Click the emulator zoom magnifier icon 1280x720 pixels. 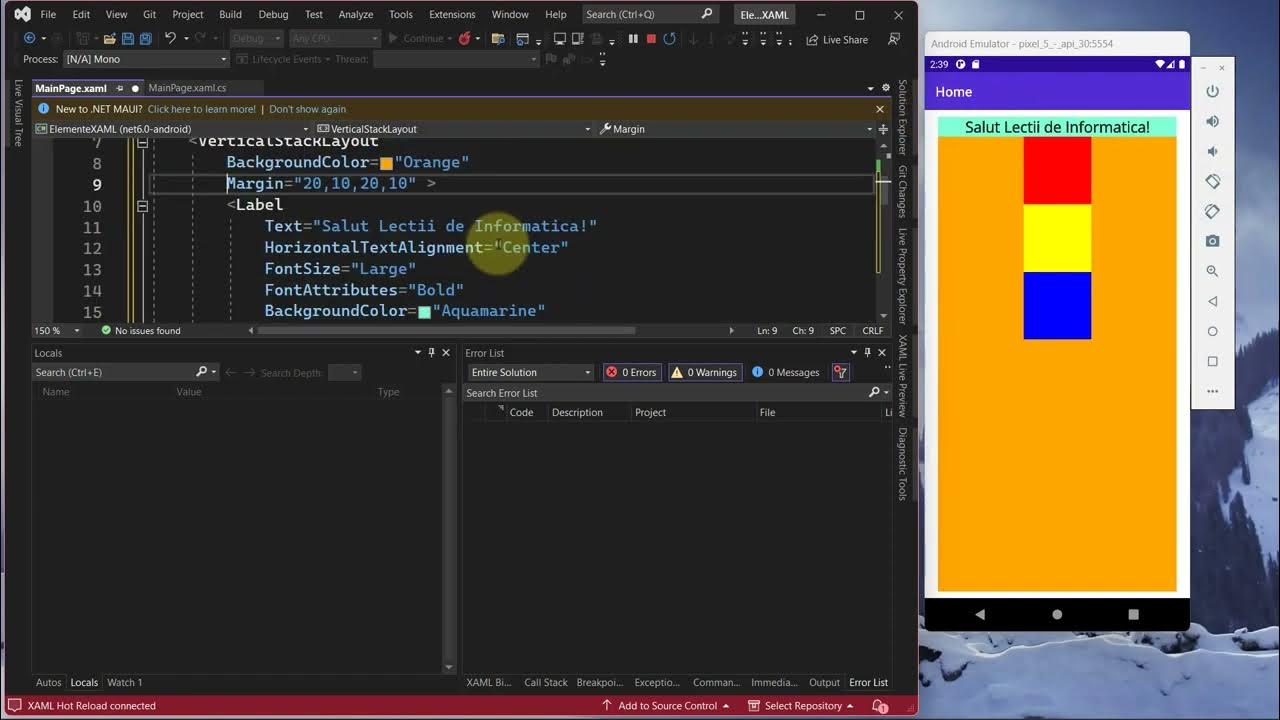[x=1213, y=271]
